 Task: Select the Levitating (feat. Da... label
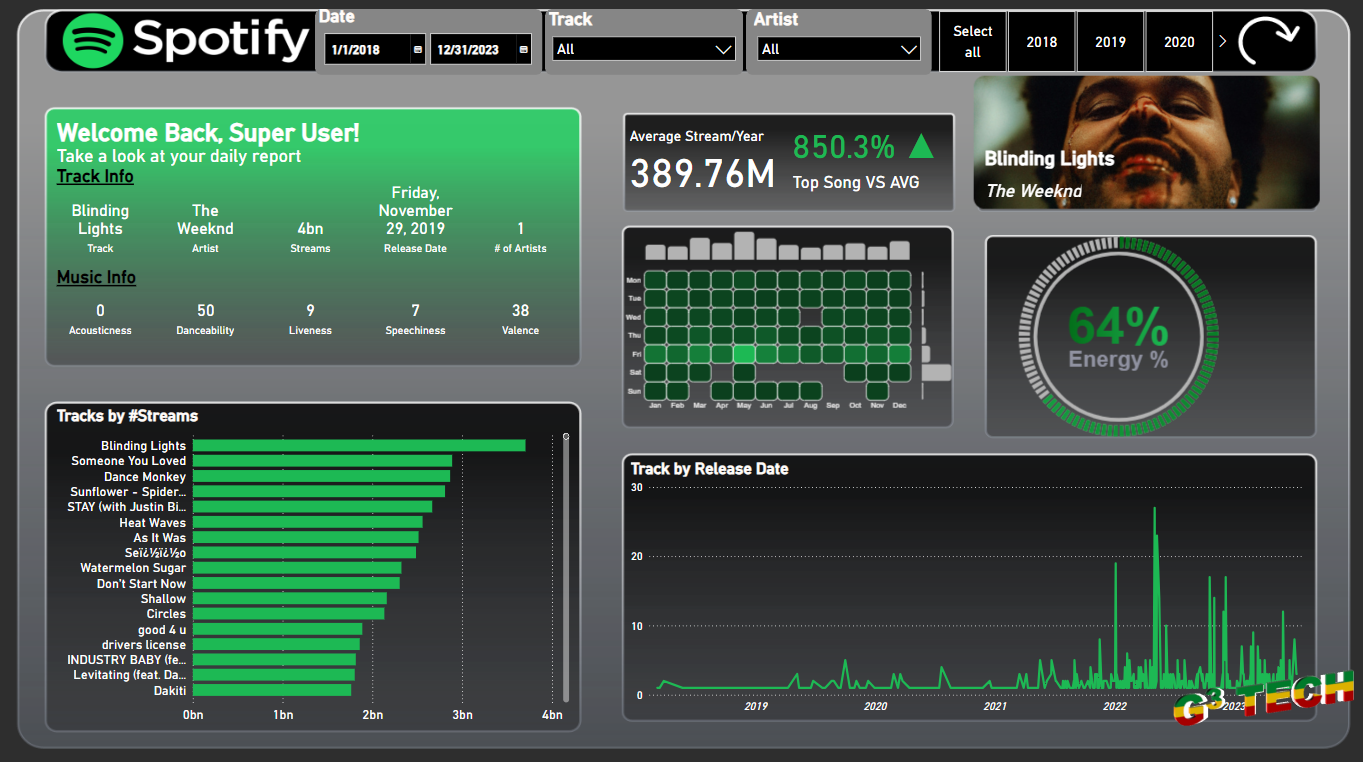[x=130, y=675]
